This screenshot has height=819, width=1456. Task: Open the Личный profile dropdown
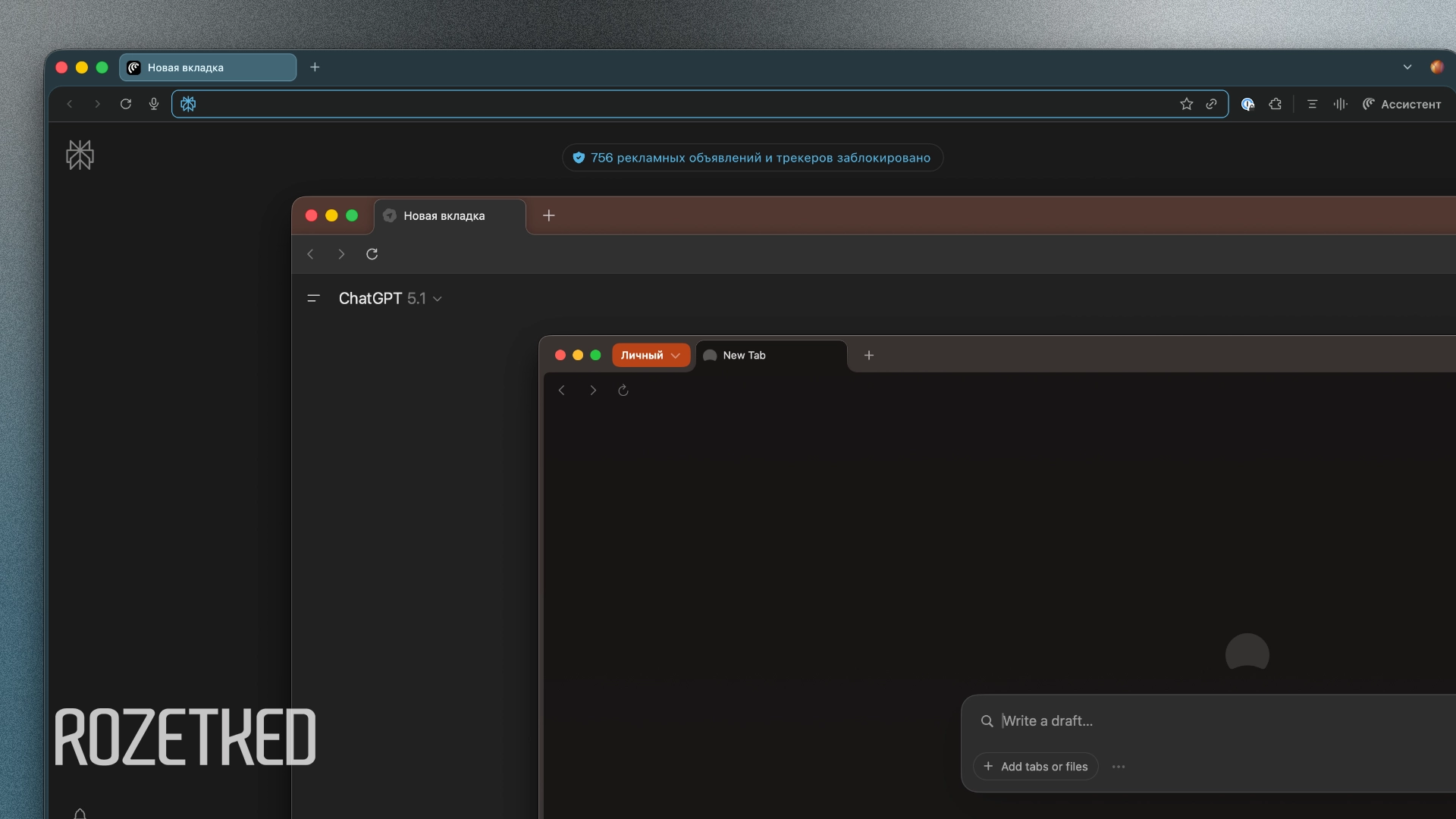click(x=651, y=355)
